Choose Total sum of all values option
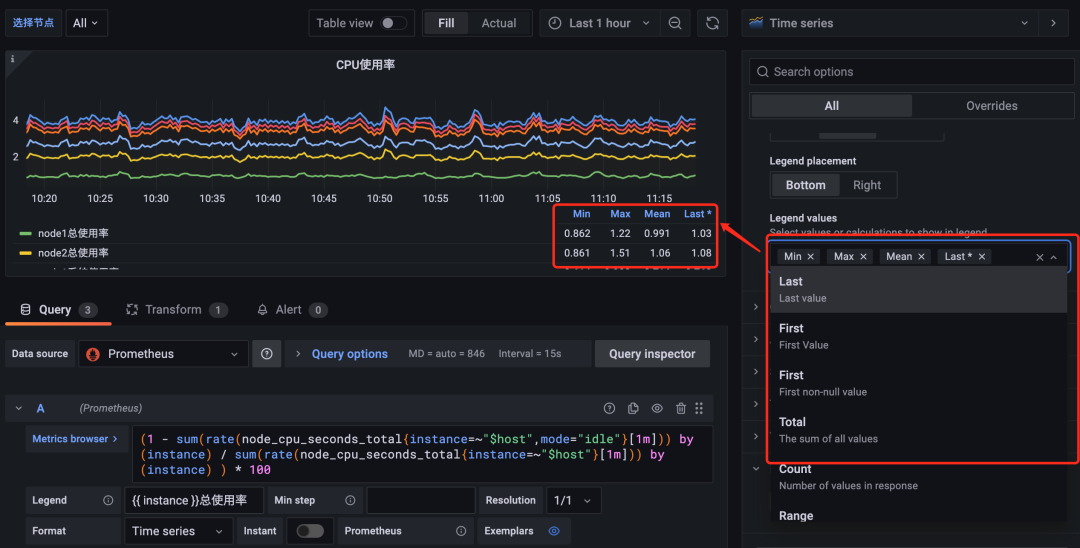The height and width of the screenshot is (548, 1080). pos(918,430)
